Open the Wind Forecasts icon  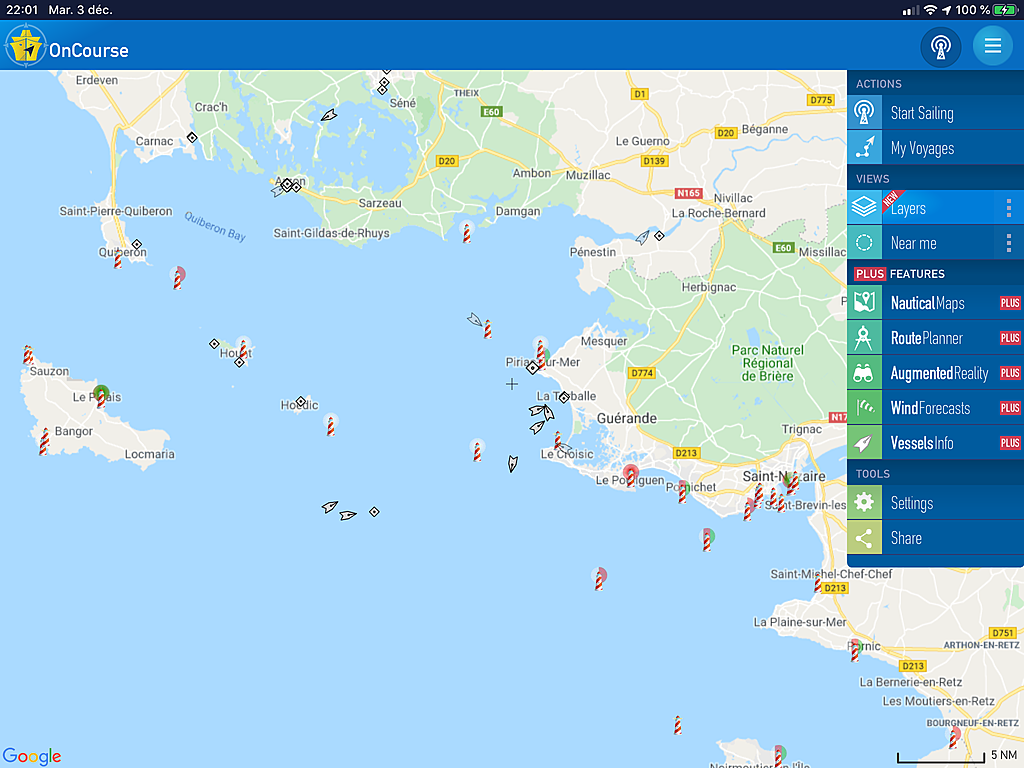[864, 408]
